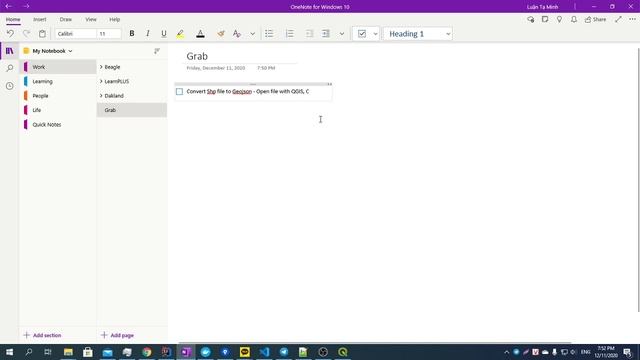This screenshot has height=360, width=640.
Task: Select the Life section
Action: tap(58, 110)
